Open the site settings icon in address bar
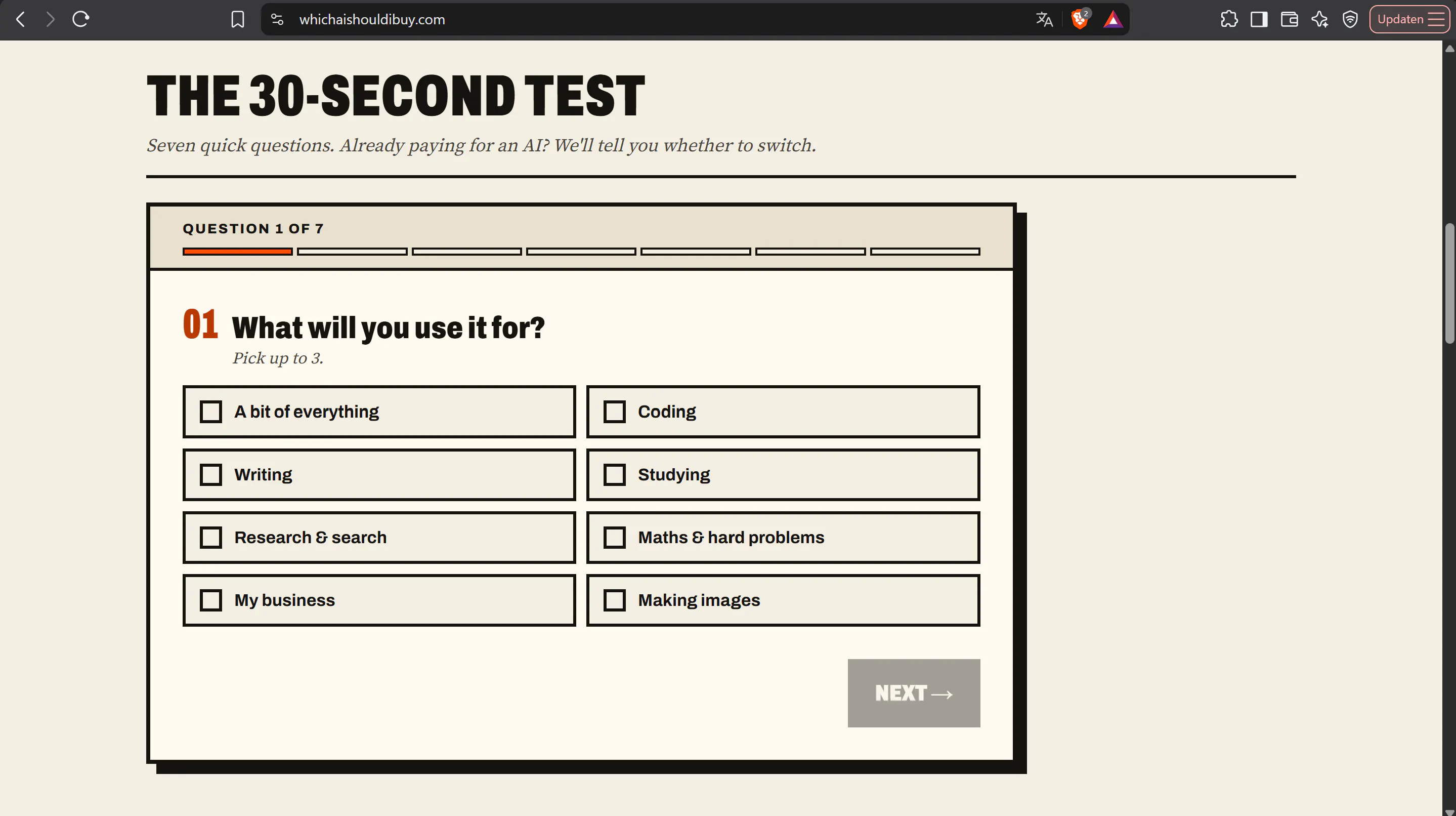 277,19
